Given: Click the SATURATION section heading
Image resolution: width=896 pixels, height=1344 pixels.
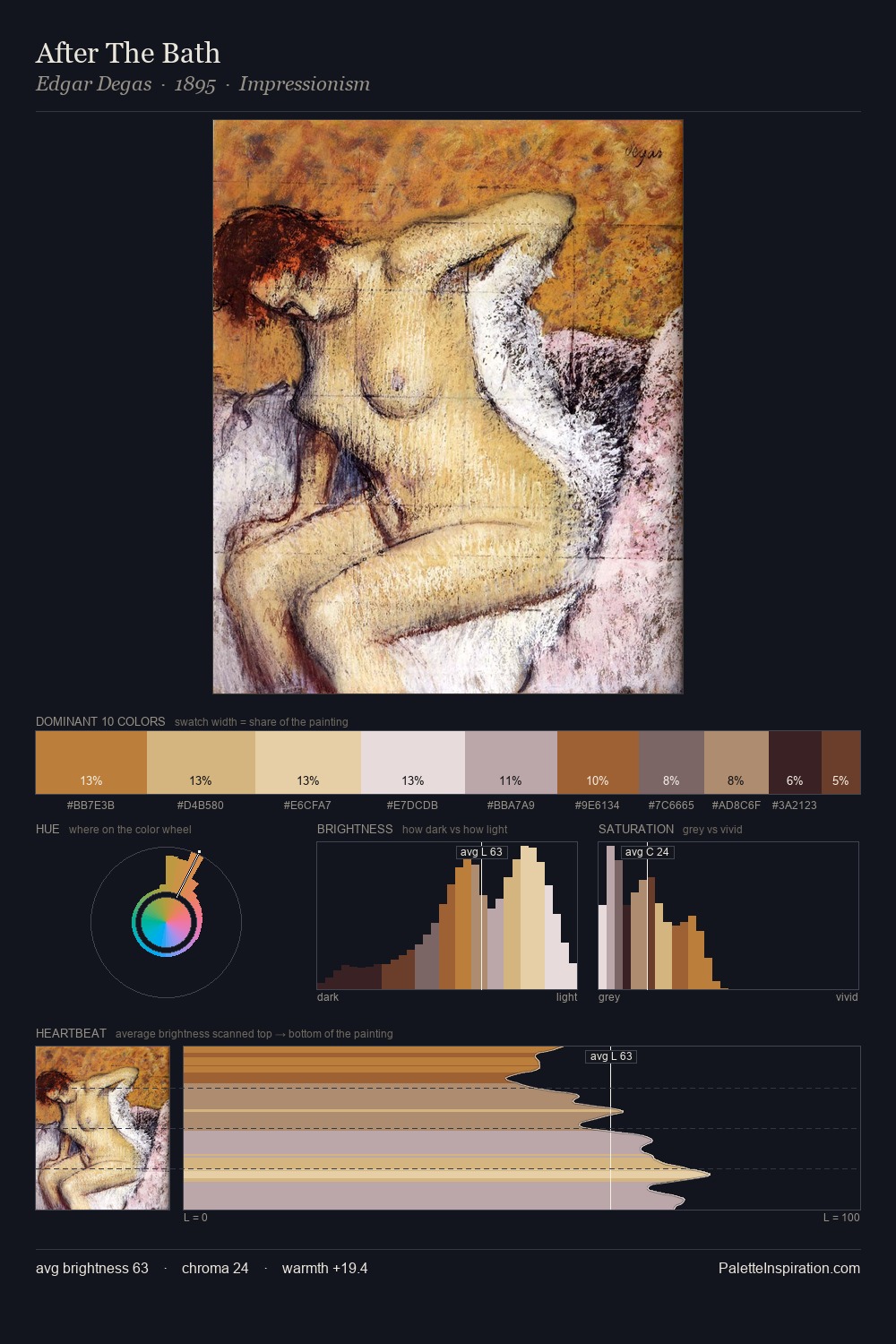Looking at the screenshot, I should (x=636, y=829).
